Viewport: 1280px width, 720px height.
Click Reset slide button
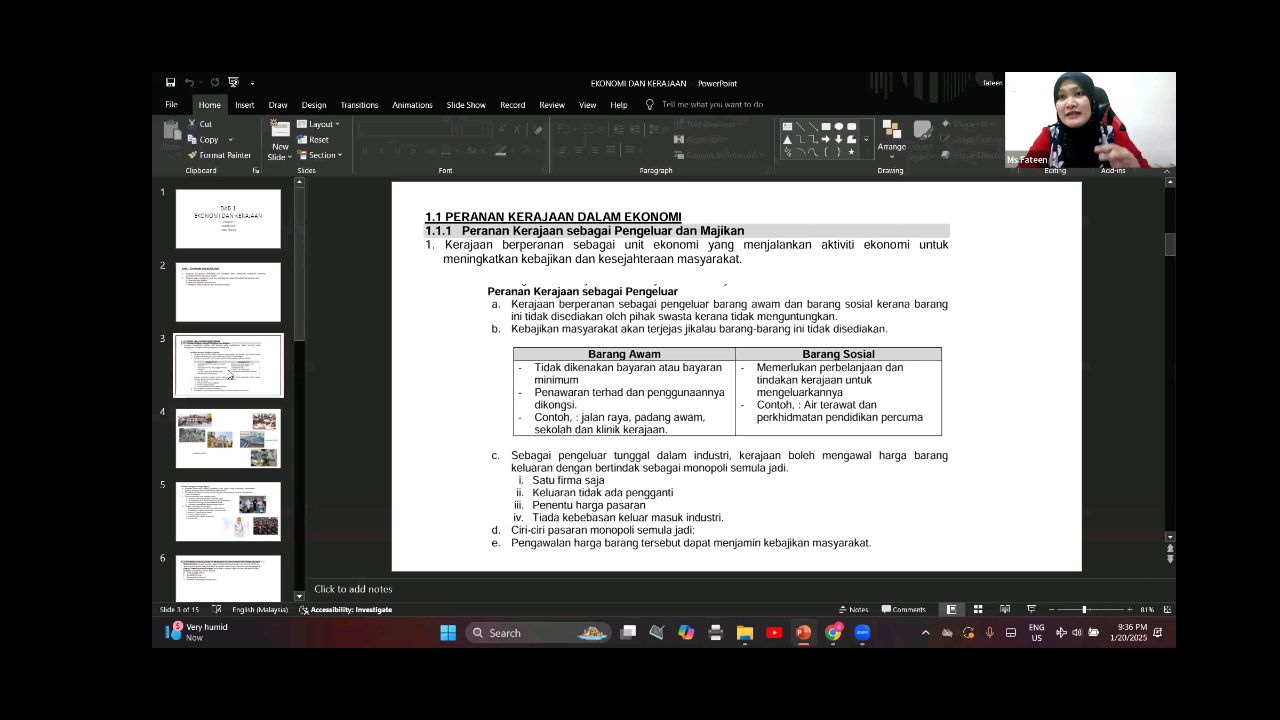(313, 140)
